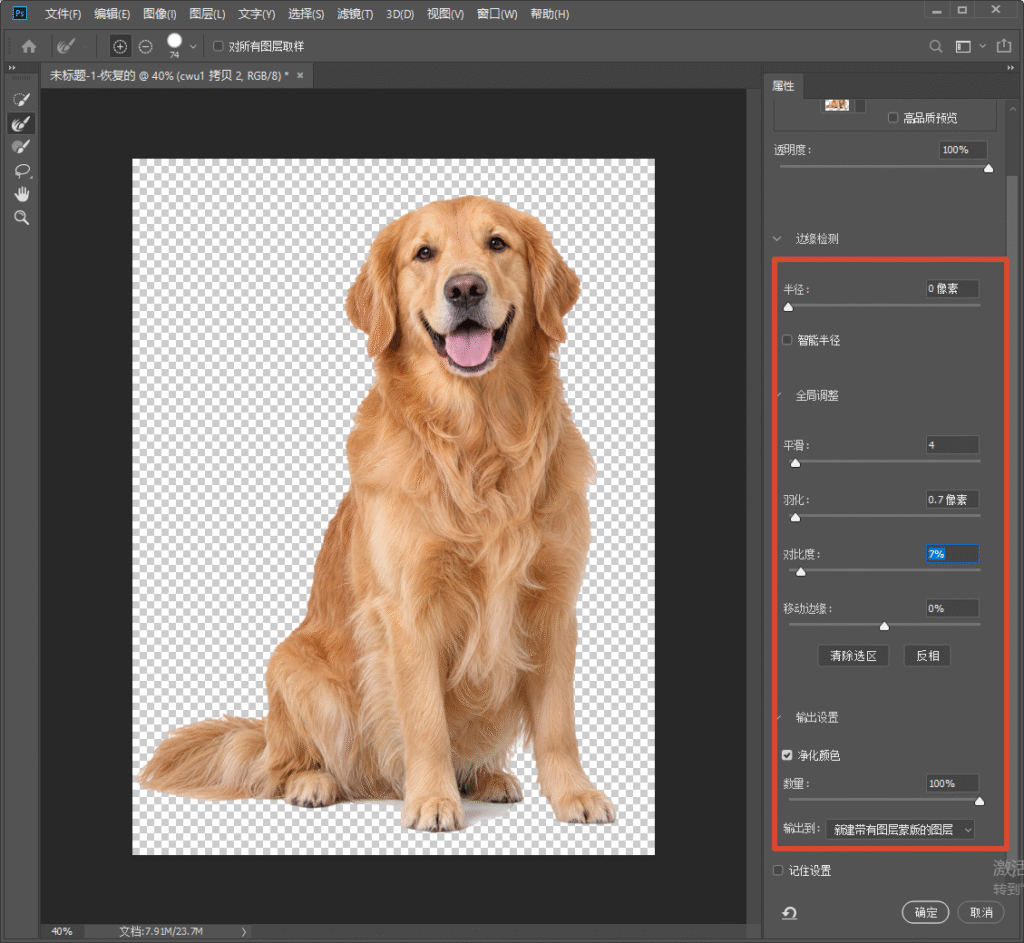Open the Output To dropdown
The image size is (1024, 943).
coord(900,829)
